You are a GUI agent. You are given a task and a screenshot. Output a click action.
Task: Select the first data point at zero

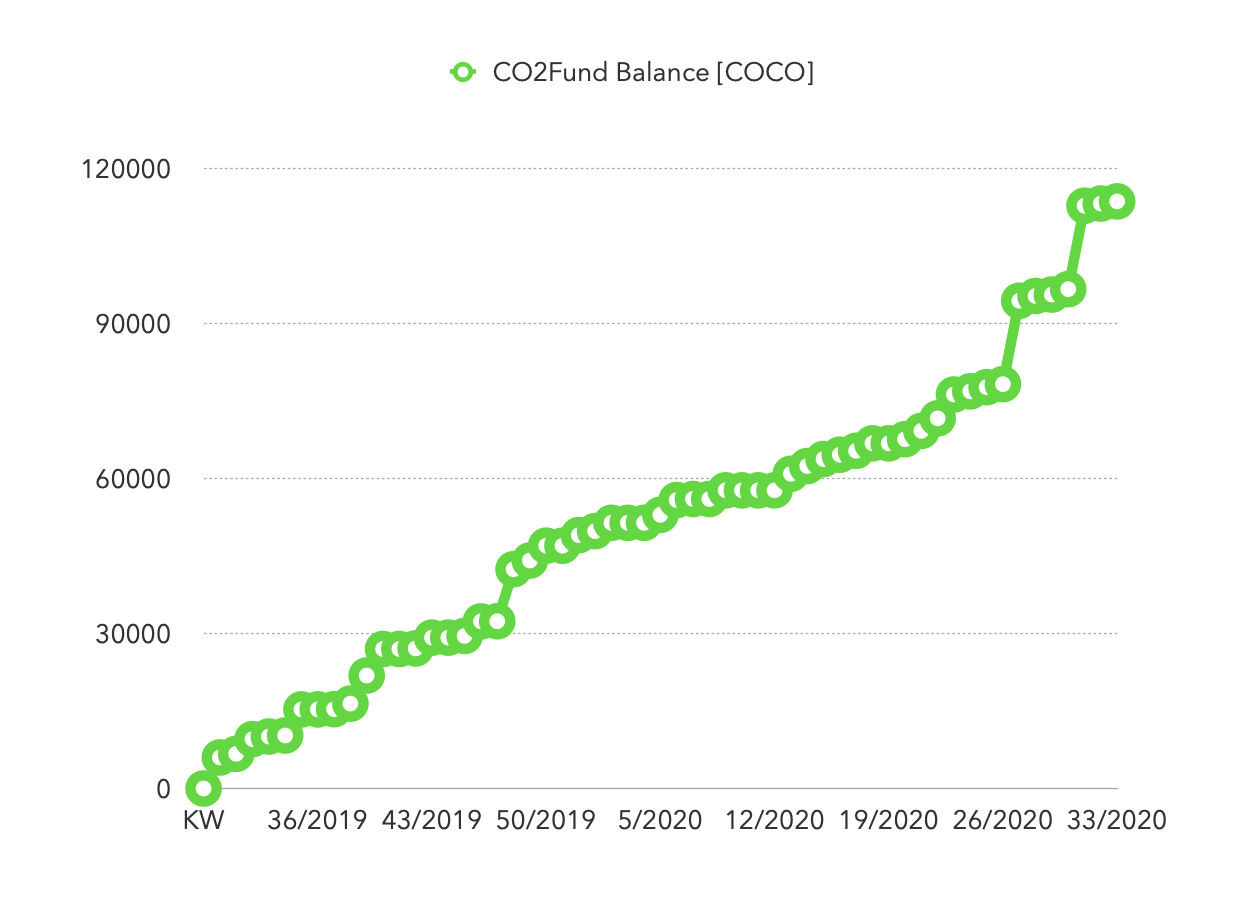pyautogui.click(x=204, y=789)
